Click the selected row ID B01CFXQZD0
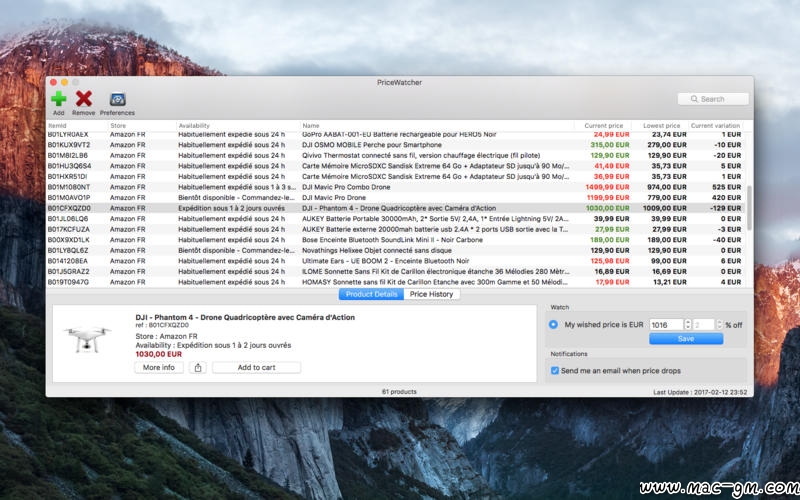Image resolution: width=800 pixels, height=500 pixels. [69, 208]
